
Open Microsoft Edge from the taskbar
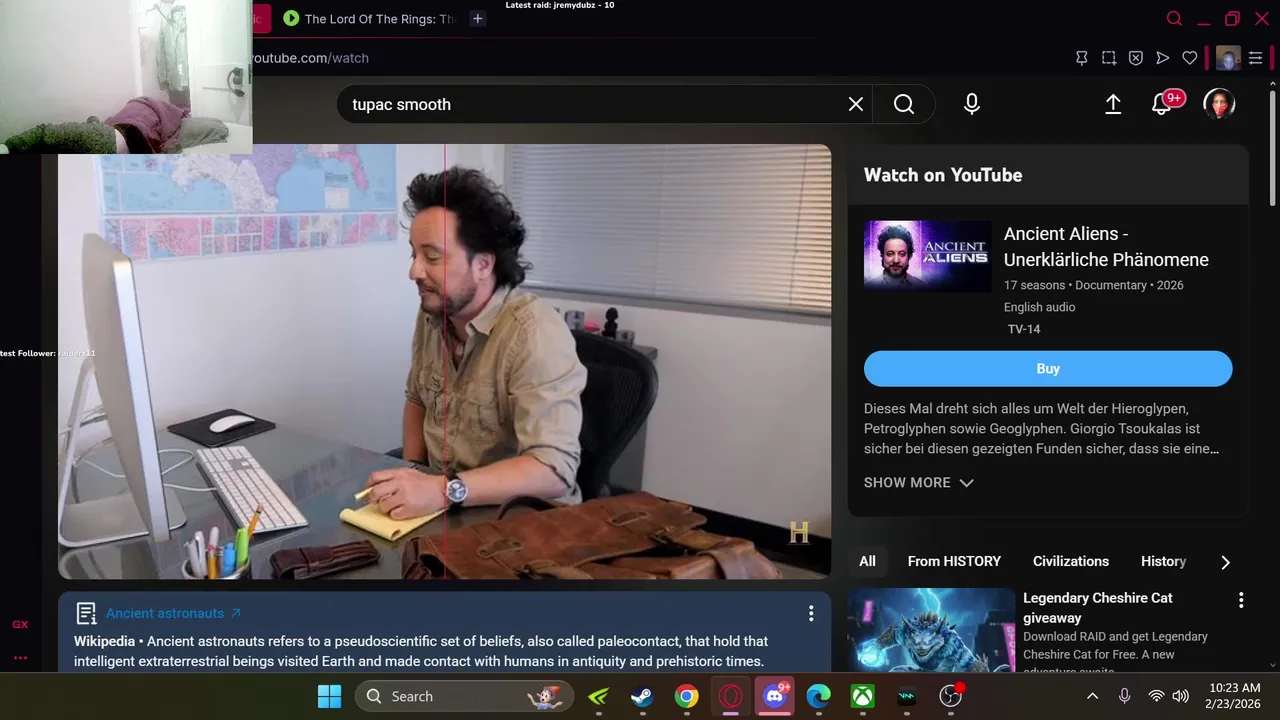819,696
